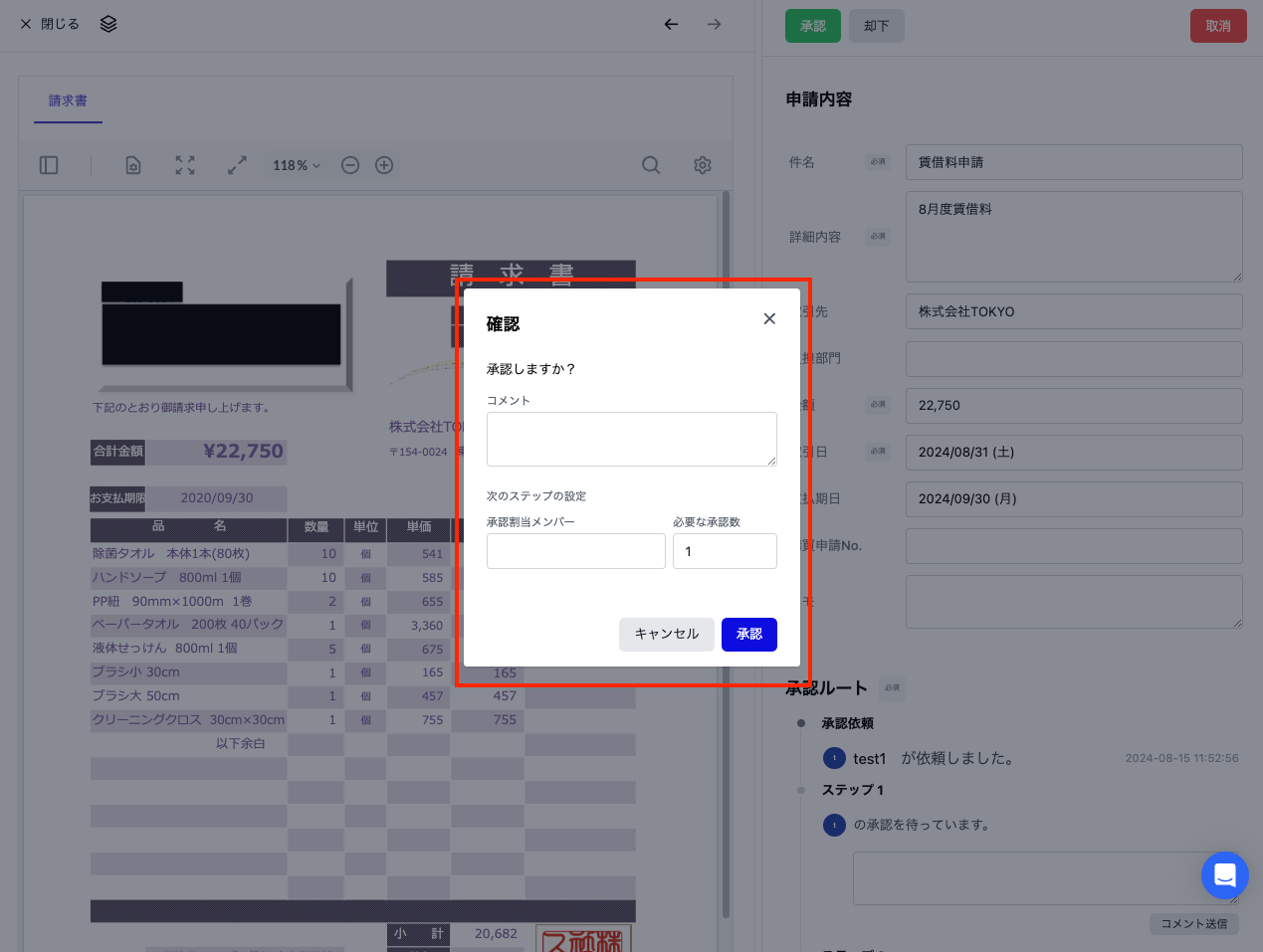Zoom in with the plus circle icon

click(384, 165)
